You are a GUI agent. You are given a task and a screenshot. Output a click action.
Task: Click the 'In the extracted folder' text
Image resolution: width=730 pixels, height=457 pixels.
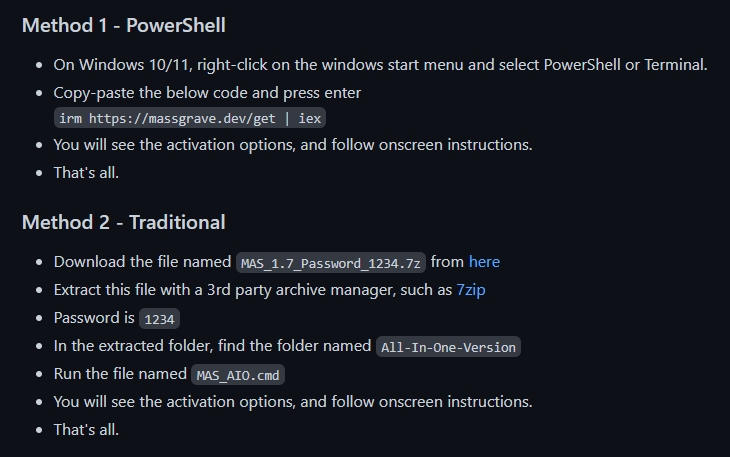[213, 346]
